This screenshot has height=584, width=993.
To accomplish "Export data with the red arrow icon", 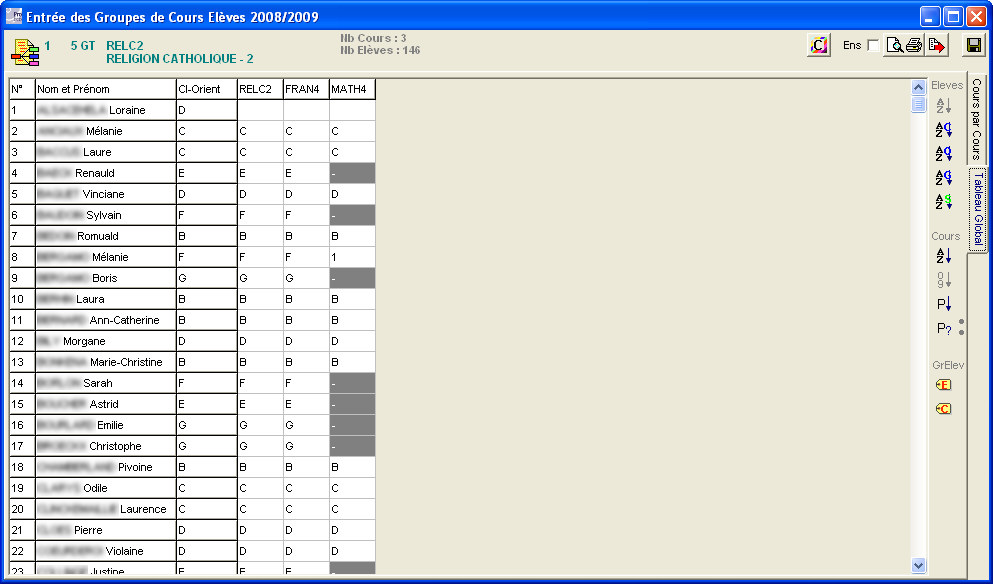I will (936, 46).
